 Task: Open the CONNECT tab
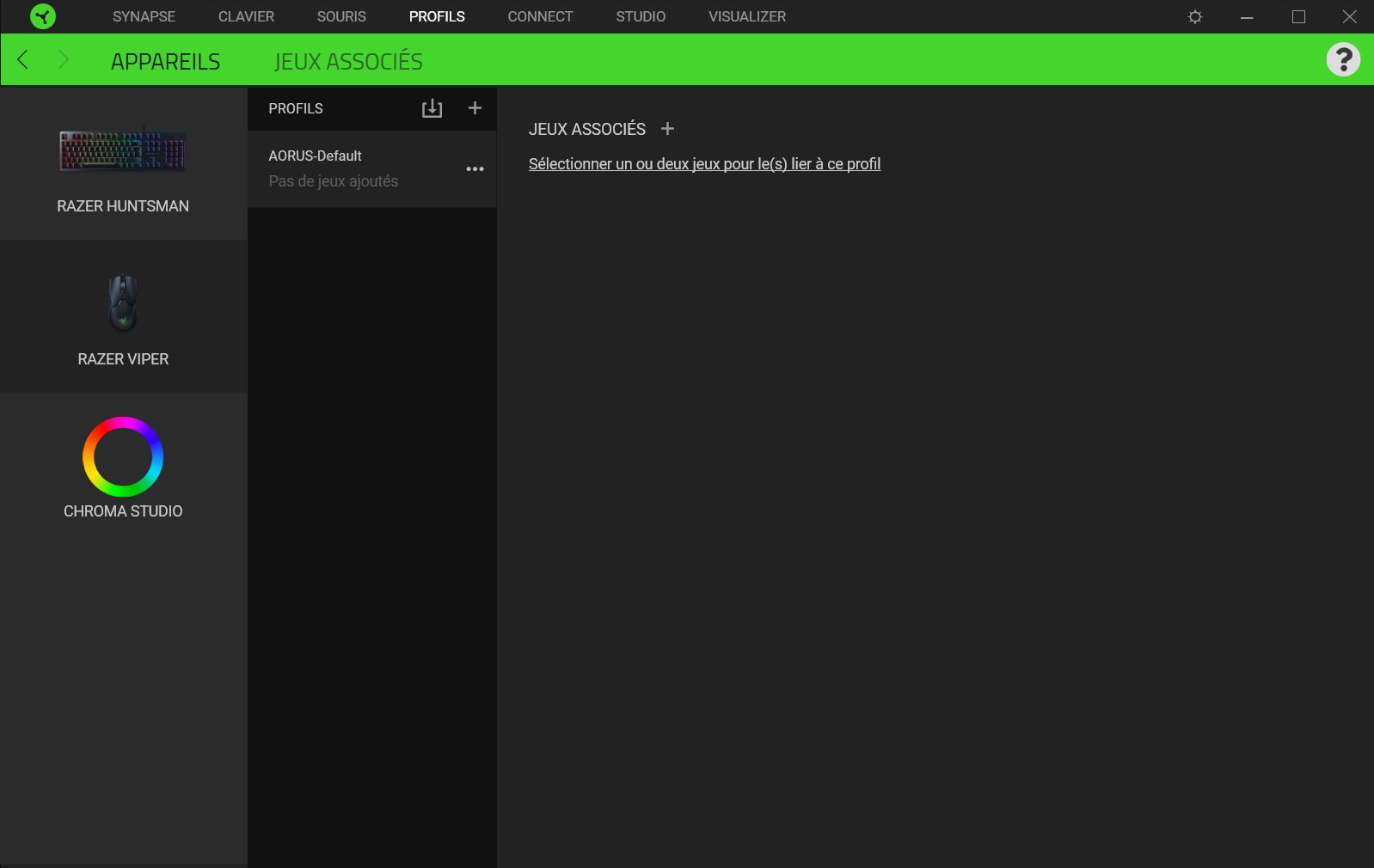point(540,16)
